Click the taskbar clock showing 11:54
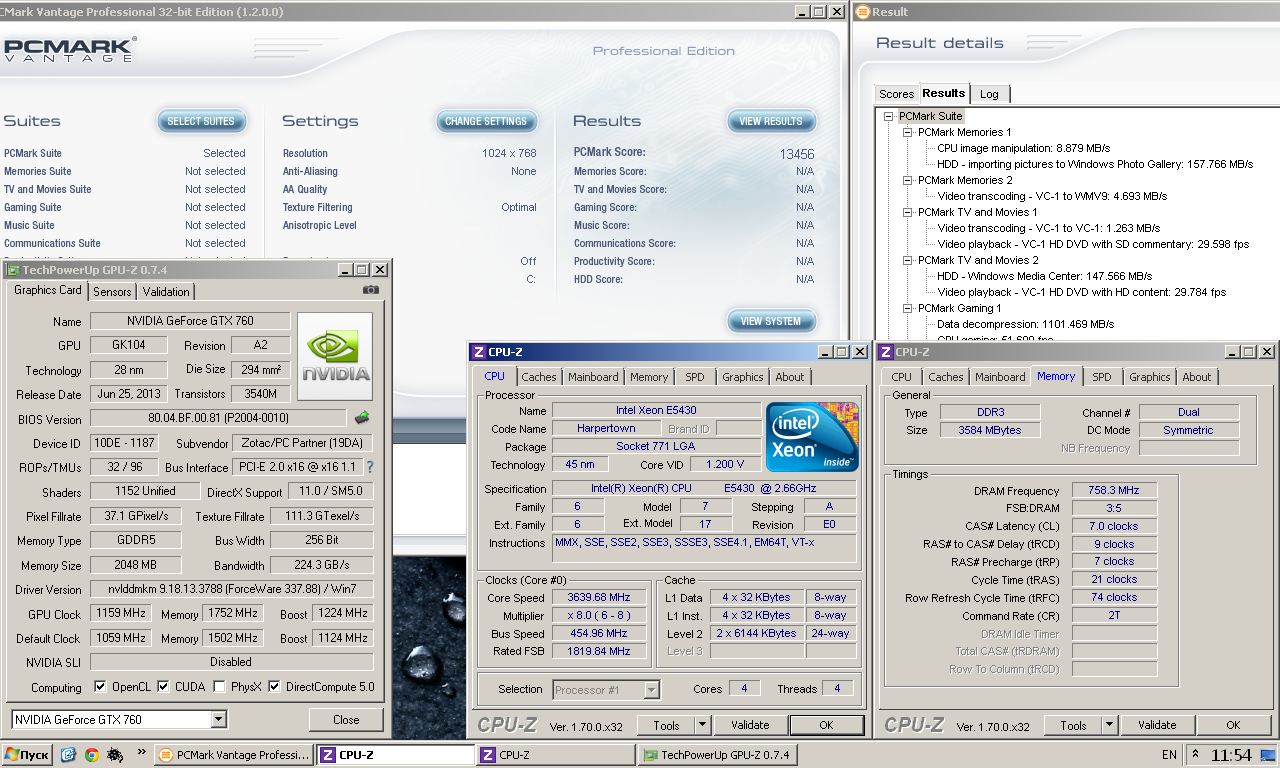Screen dimensions: 1280x768 (x=1231, y=755)
